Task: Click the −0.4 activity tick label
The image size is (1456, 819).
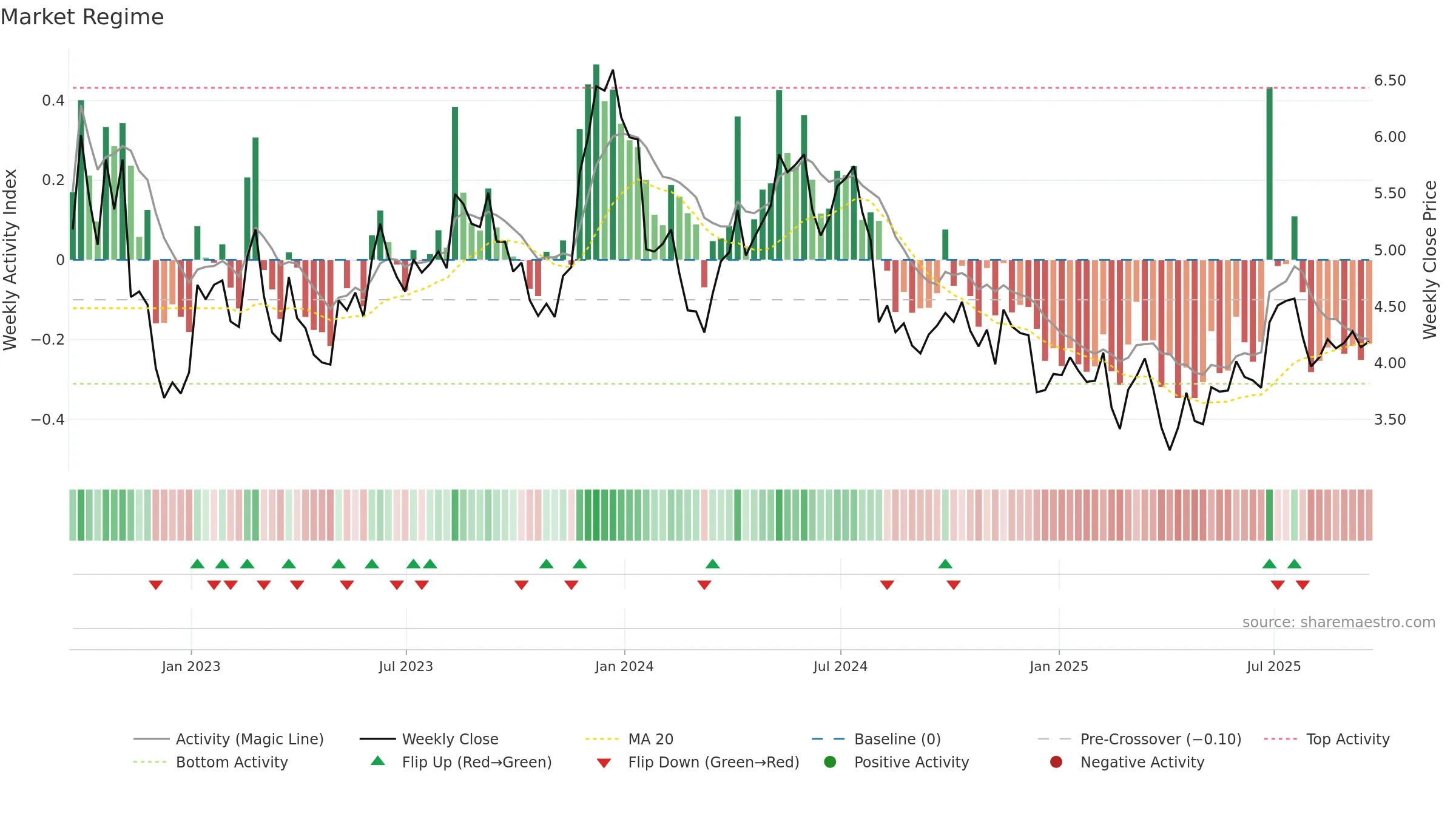Action: click(47, 419)
